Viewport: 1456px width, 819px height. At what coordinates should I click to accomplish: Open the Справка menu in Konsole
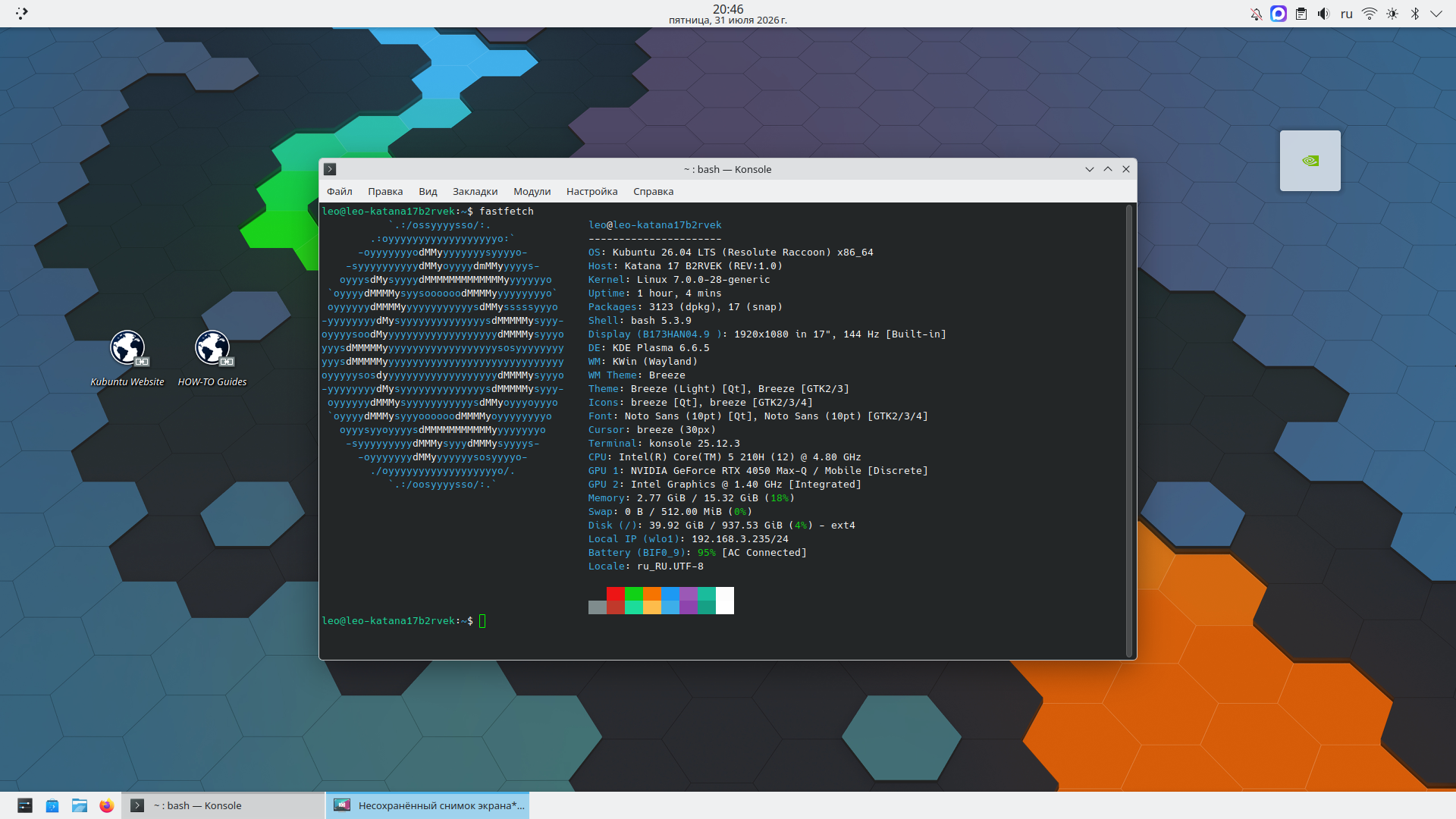point(653,192)
